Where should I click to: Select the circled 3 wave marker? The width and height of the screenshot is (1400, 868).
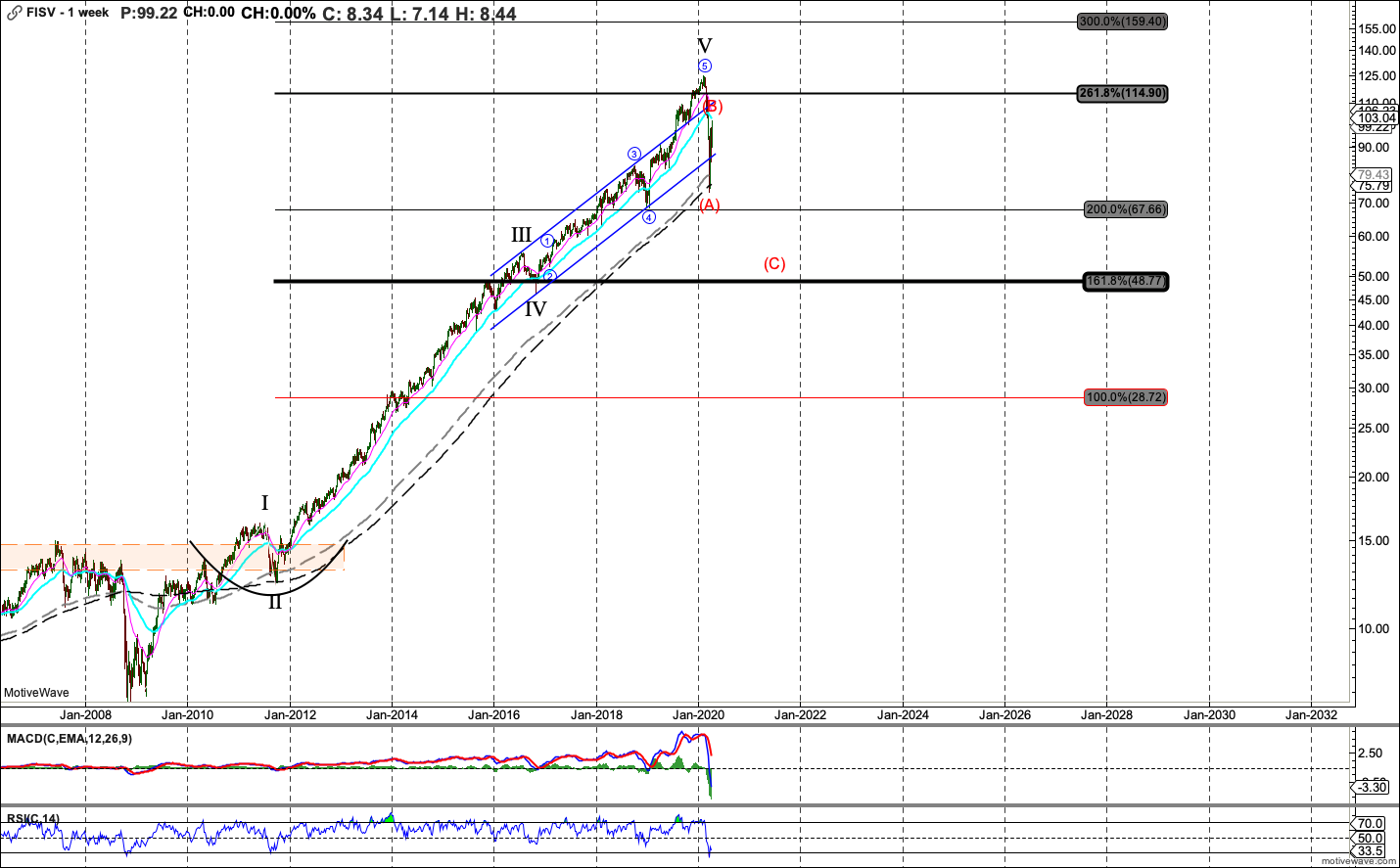[x=634, y=154]
